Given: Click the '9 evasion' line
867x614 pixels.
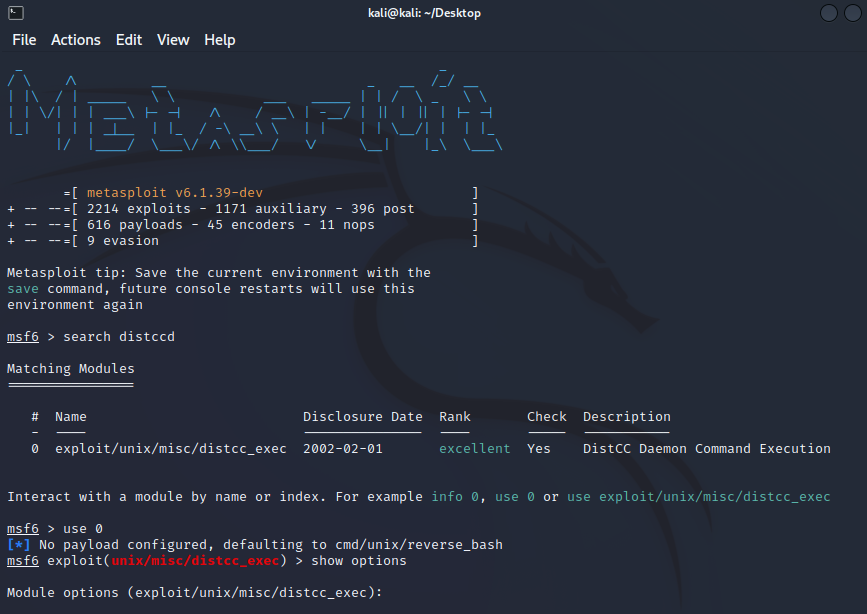Looking at the screenshot, I should pyautogui.click(x=123, y=241).
